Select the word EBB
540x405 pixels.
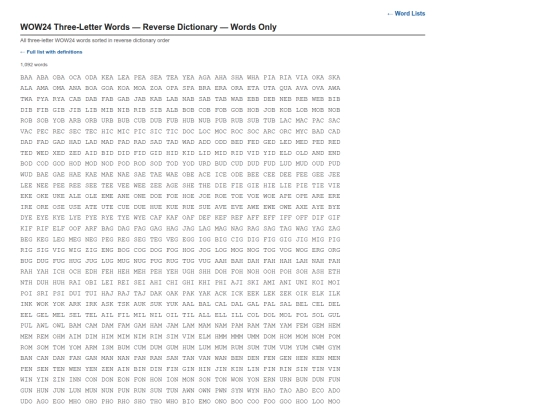[x=253, y=99]
